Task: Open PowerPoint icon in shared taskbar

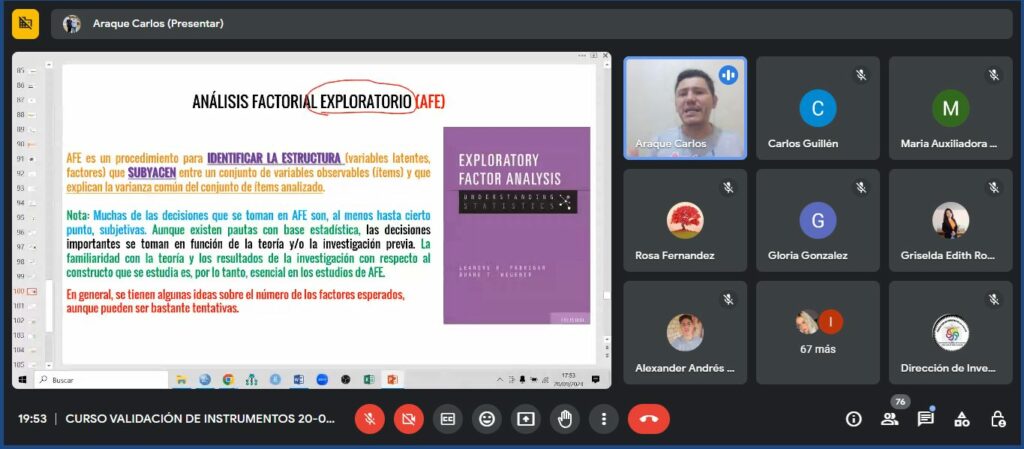Action: pyautogui.click(x=392, y=380)
